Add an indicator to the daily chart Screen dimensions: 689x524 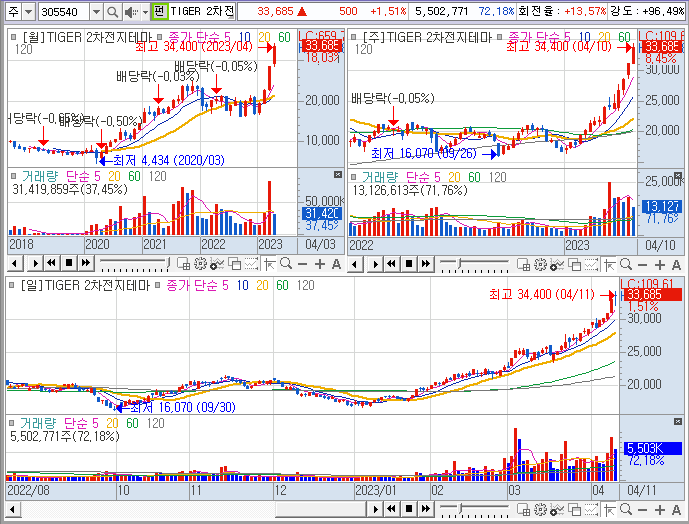(557, 509)
